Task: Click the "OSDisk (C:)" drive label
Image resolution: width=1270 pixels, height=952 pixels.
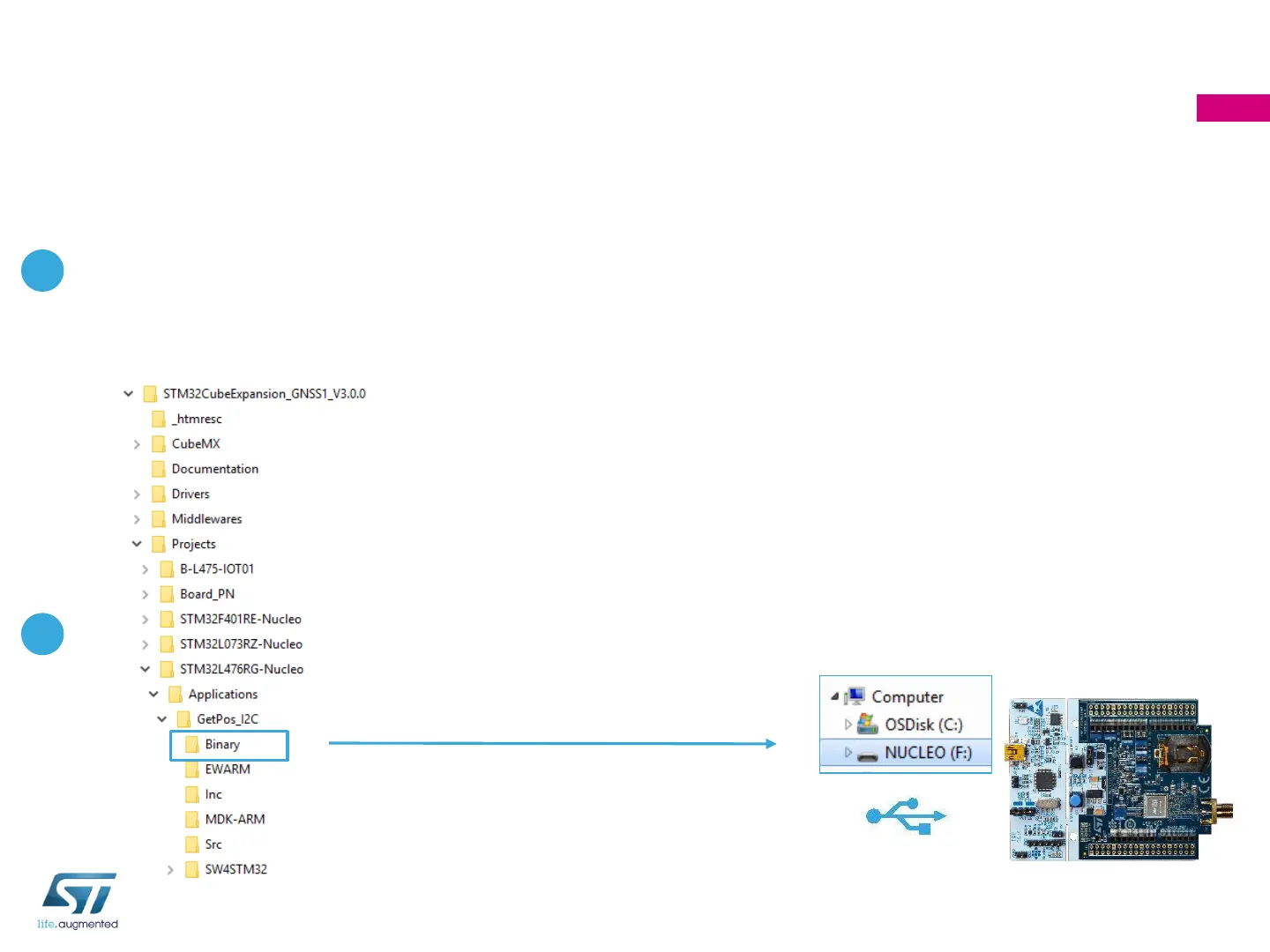Action: pyautogui.click(x=924, y=725)
